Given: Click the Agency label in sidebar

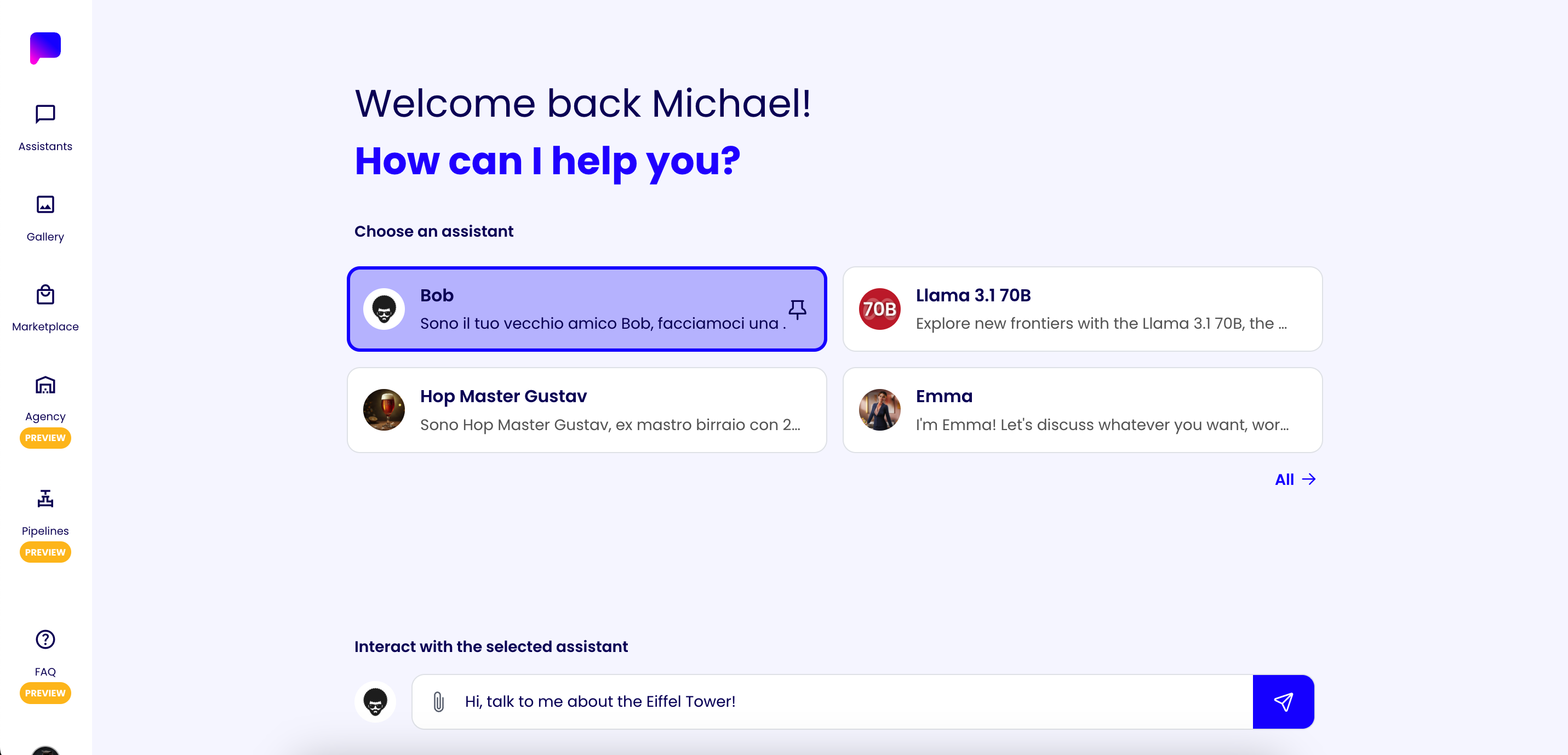Looking at the screenshot, I should click(x=45, y=416).
